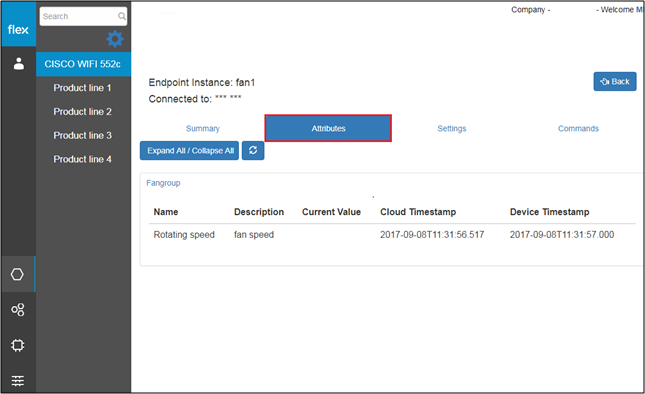The height and width of the screenshot is (394, 645).
Task: Click Expand All / Collapse All button
Action: click(190, 151)
